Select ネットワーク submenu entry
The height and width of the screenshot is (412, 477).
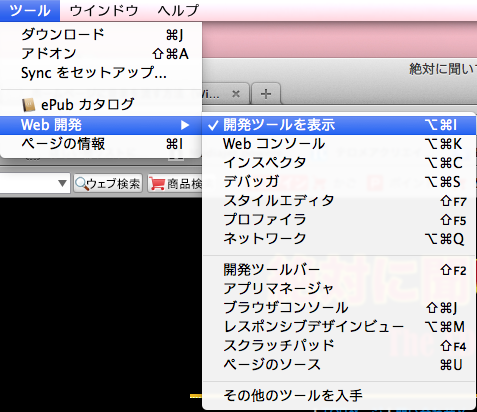339,239
